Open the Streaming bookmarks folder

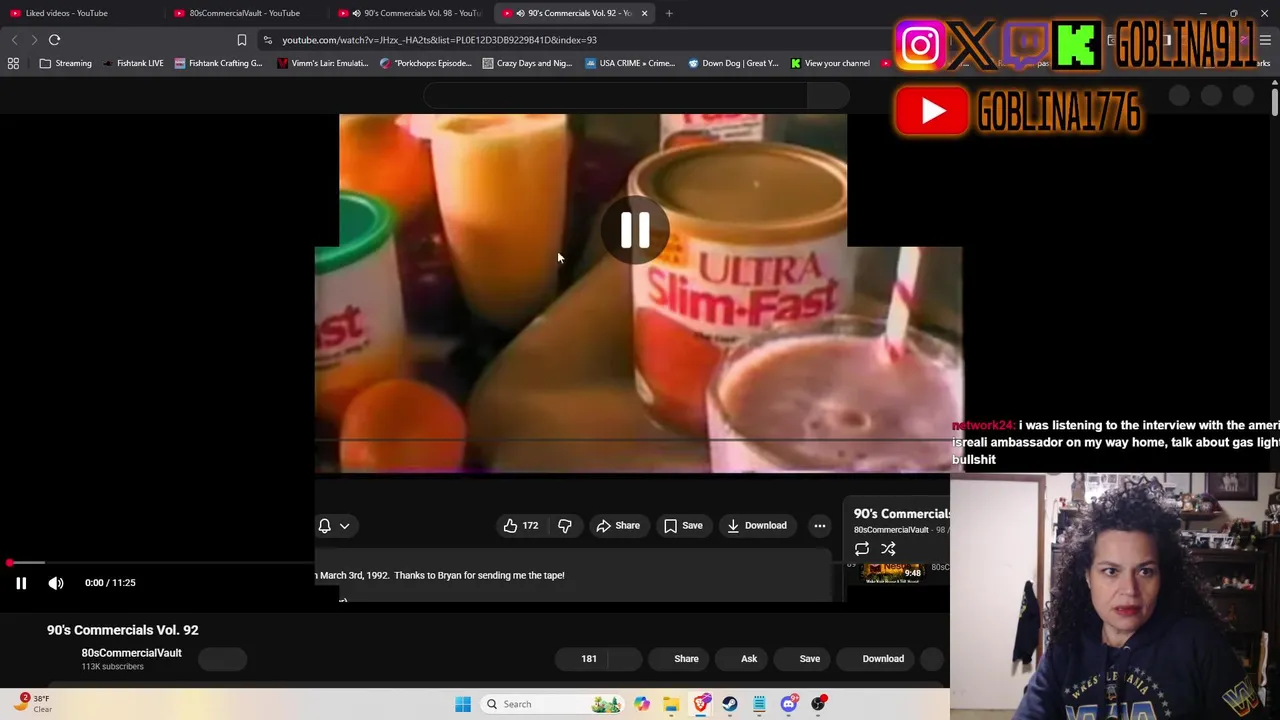point(66,63)
